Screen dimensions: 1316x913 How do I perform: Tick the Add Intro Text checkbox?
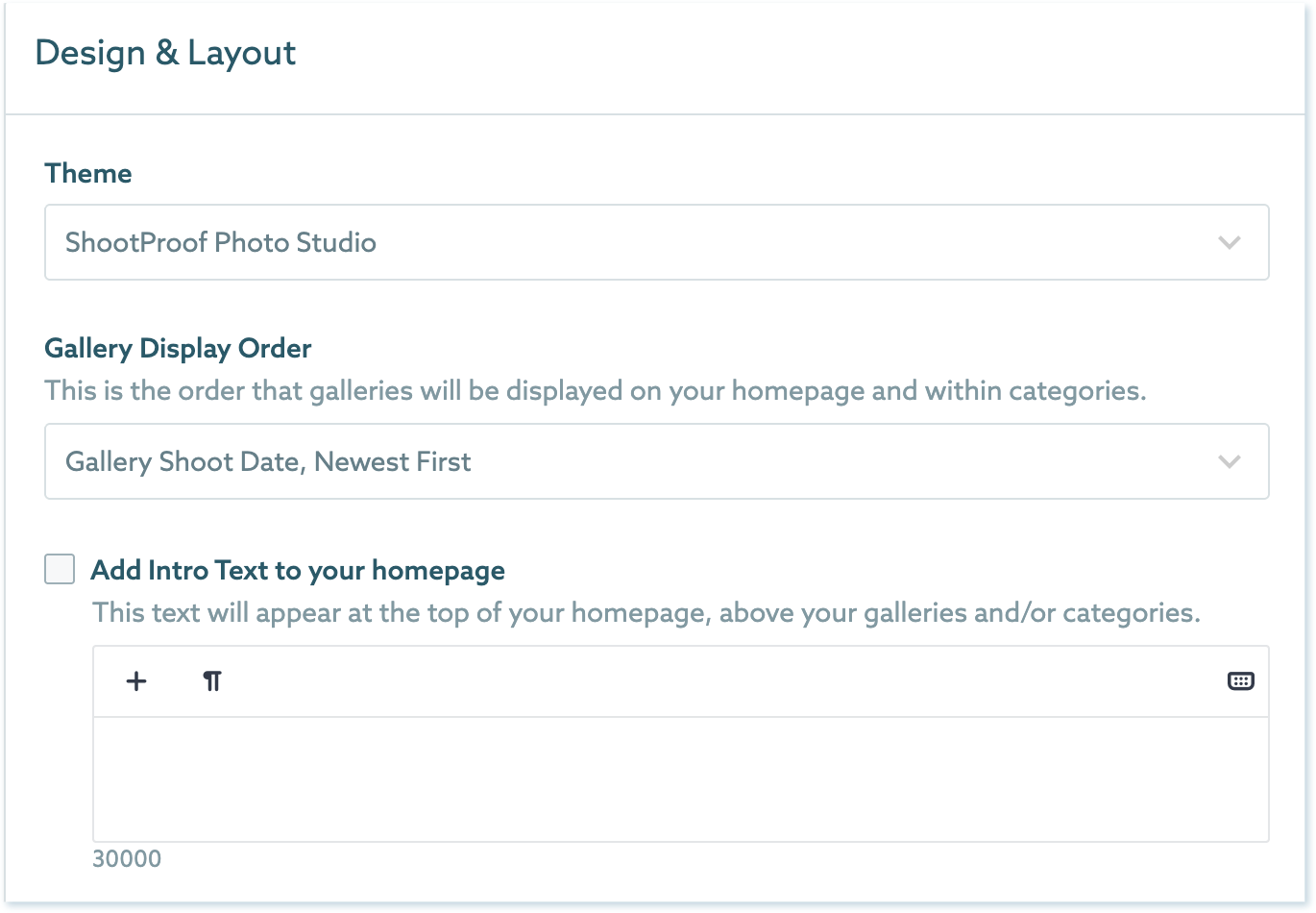60,569
